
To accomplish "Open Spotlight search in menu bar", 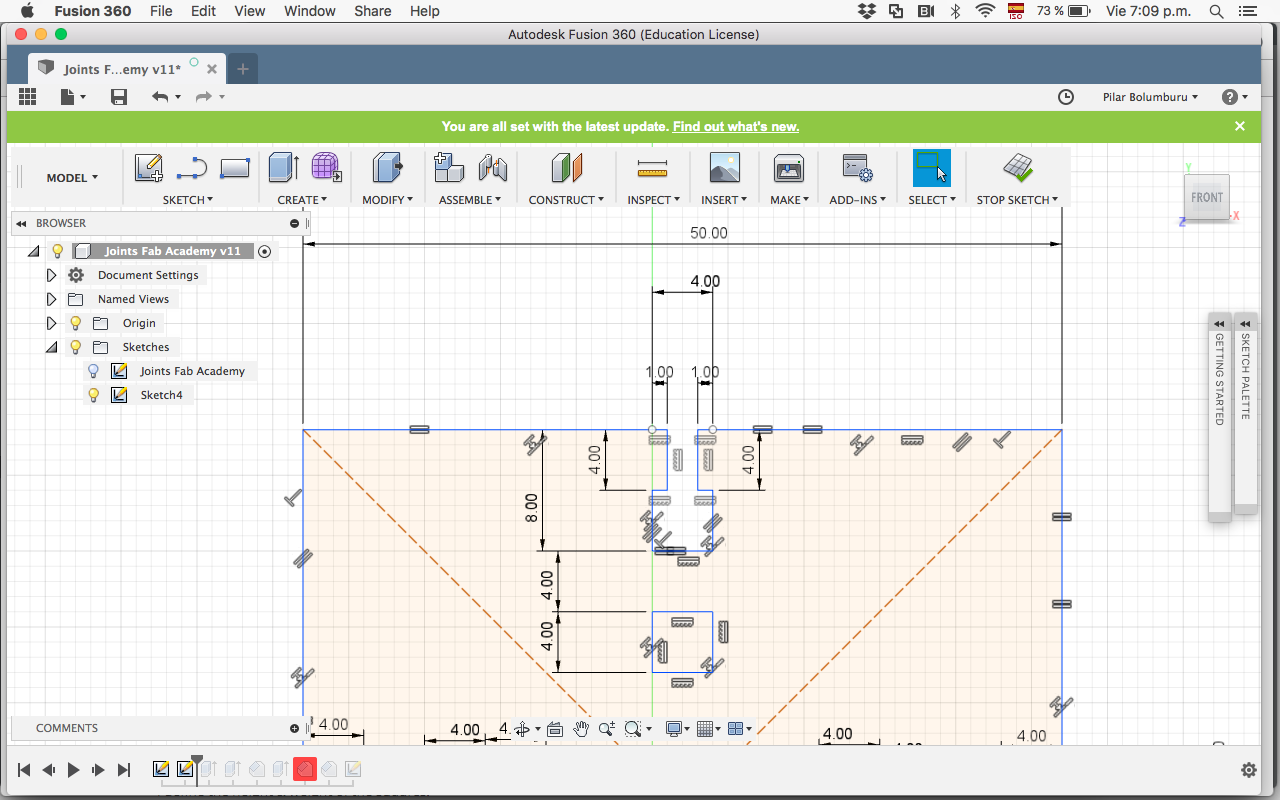I will point(1216,11).
